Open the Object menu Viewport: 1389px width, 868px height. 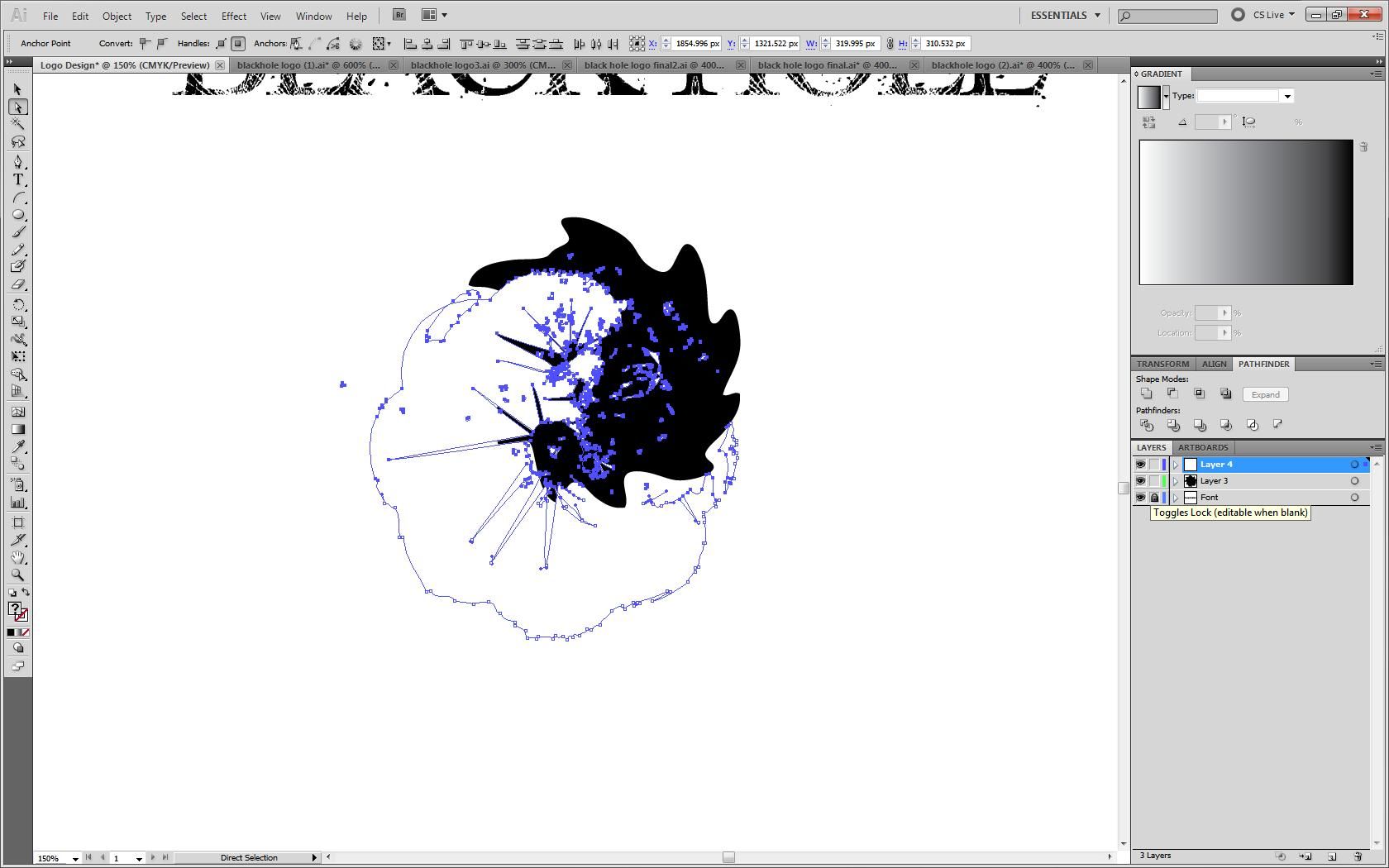click(117, 16)
